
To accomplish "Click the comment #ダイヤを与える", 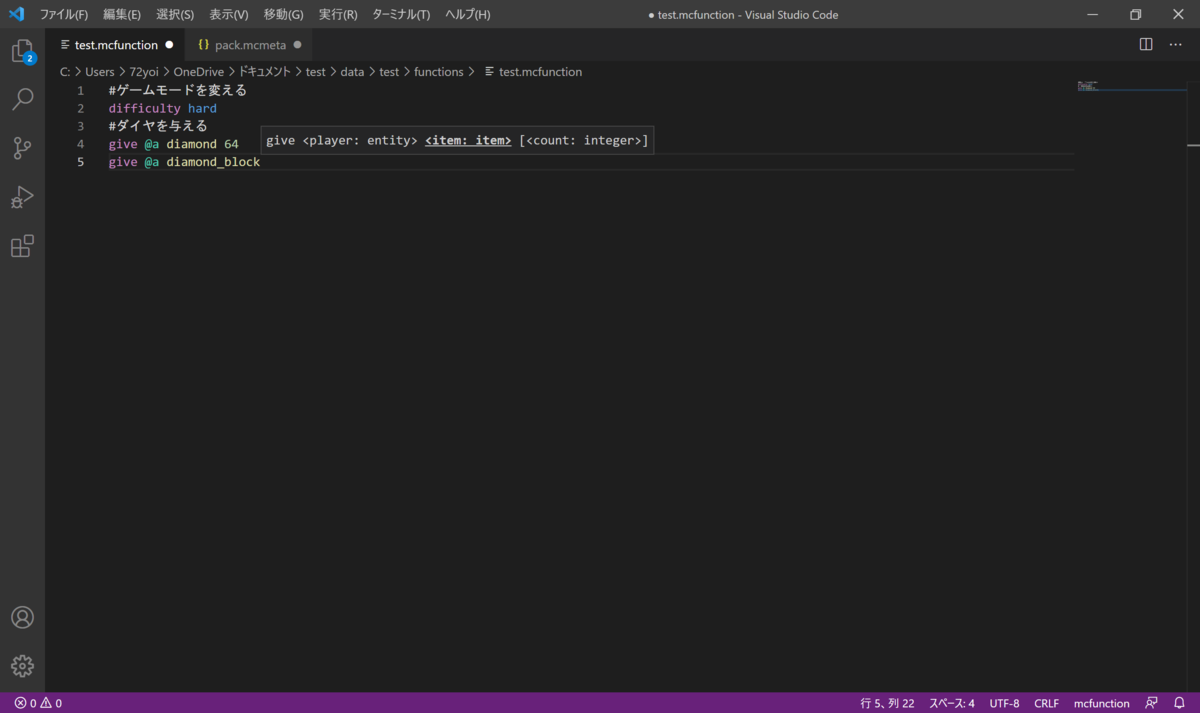I will [158, 126].
